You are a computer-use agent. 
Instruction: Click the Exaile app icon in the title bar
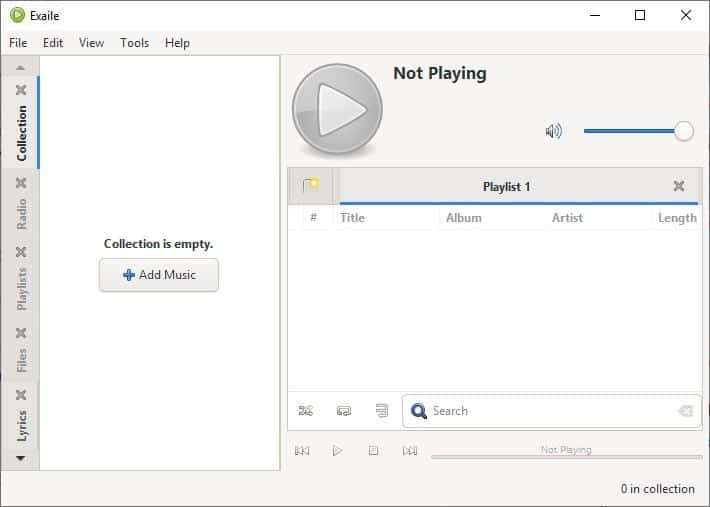click(17, 15)
